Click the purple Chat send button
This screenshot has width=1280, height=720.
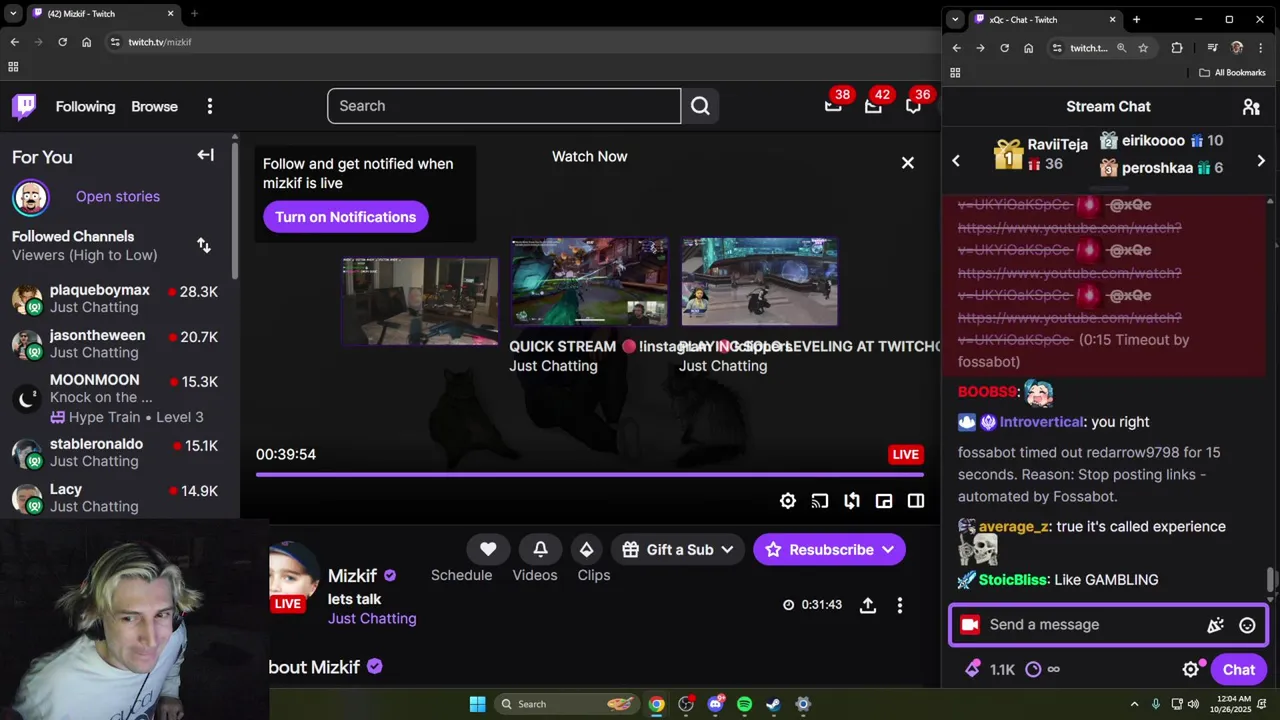pyautogui.click(x=1238, y=670)
